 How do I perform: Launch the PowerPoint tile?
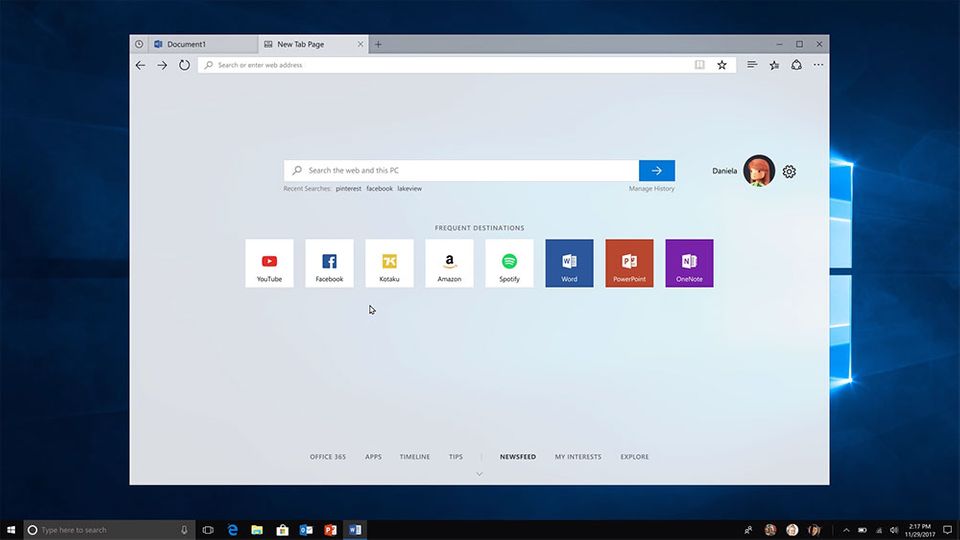coord(629,263)
